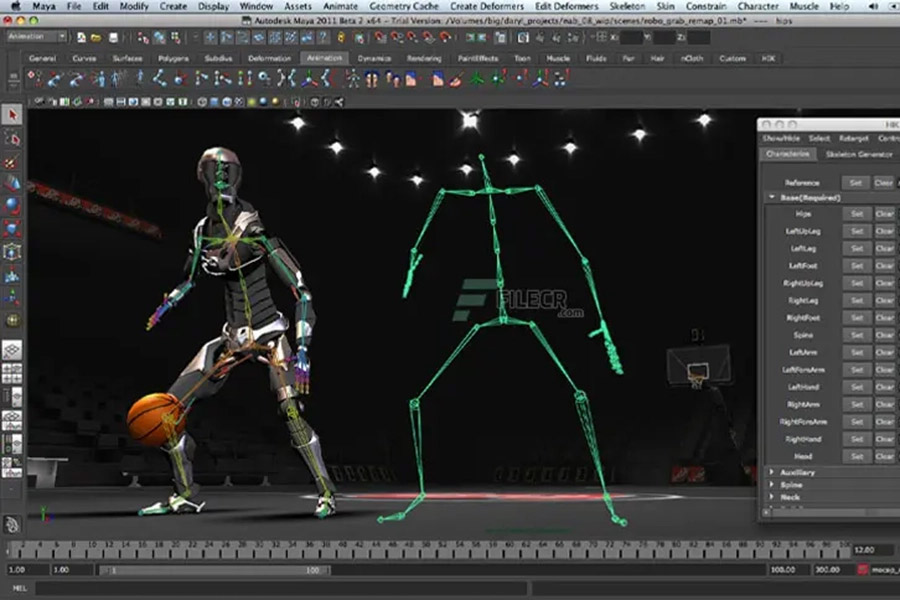Screen dimensions: 900x600
Task: Click Set button next to Hips
Action: pos(856,214)
